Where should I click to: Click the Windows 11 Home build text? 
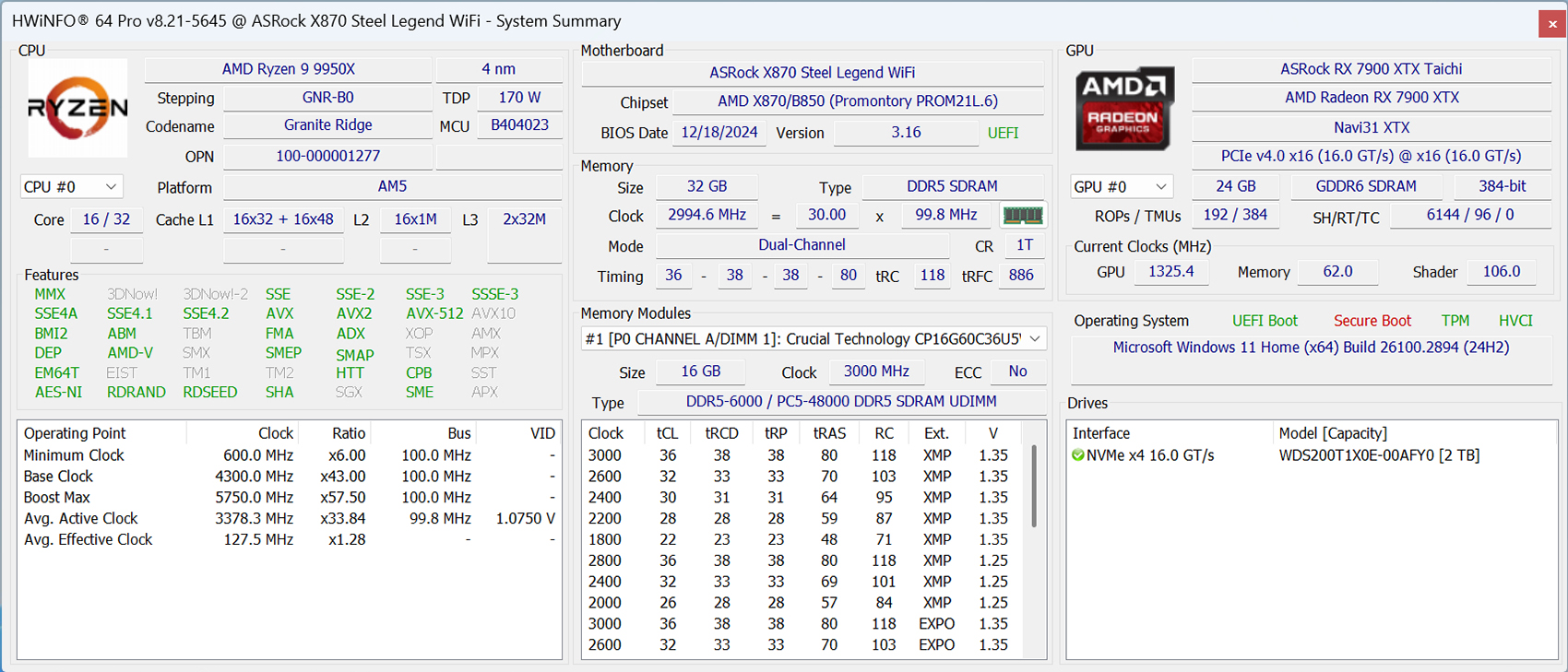(x=1310, y=348)
